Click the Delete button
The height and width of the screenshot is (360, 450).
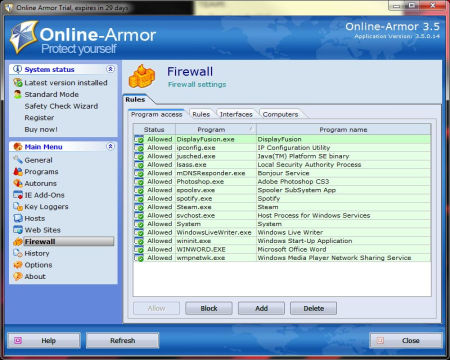(x=313, y=308)
